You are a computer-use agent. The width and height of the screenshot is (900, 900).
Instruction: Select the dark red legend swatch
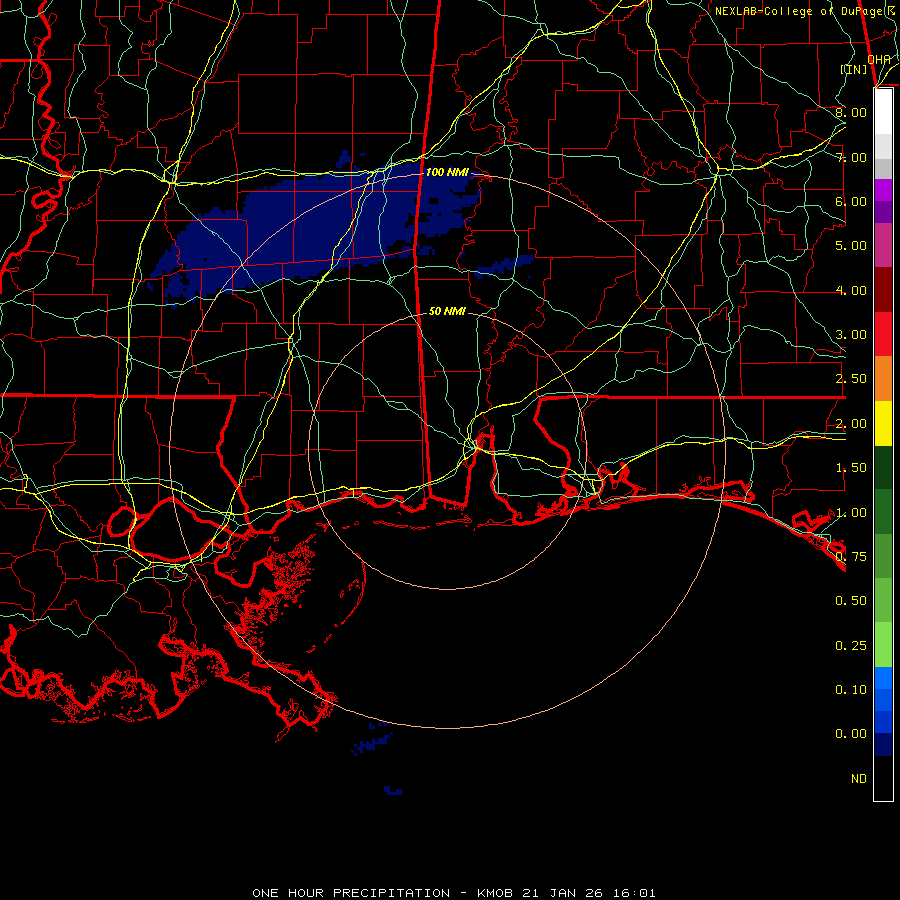click(x=883, y=290)
